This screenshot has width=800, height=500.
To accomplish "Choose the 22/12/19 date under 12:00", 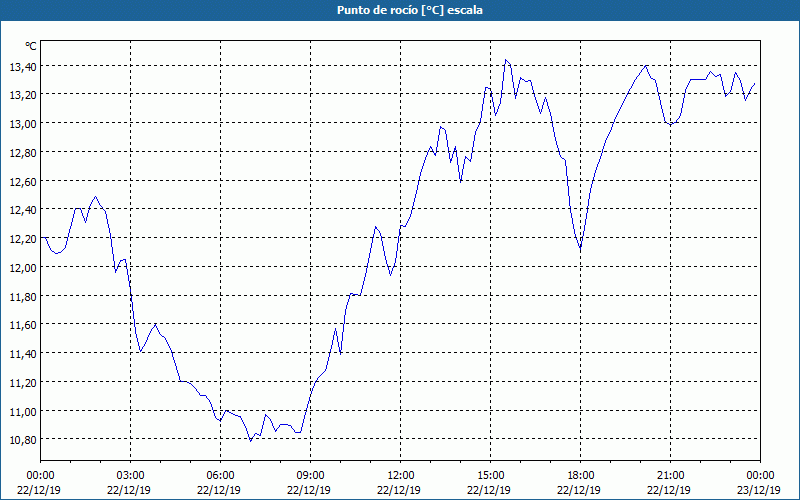I will [399, 490].
